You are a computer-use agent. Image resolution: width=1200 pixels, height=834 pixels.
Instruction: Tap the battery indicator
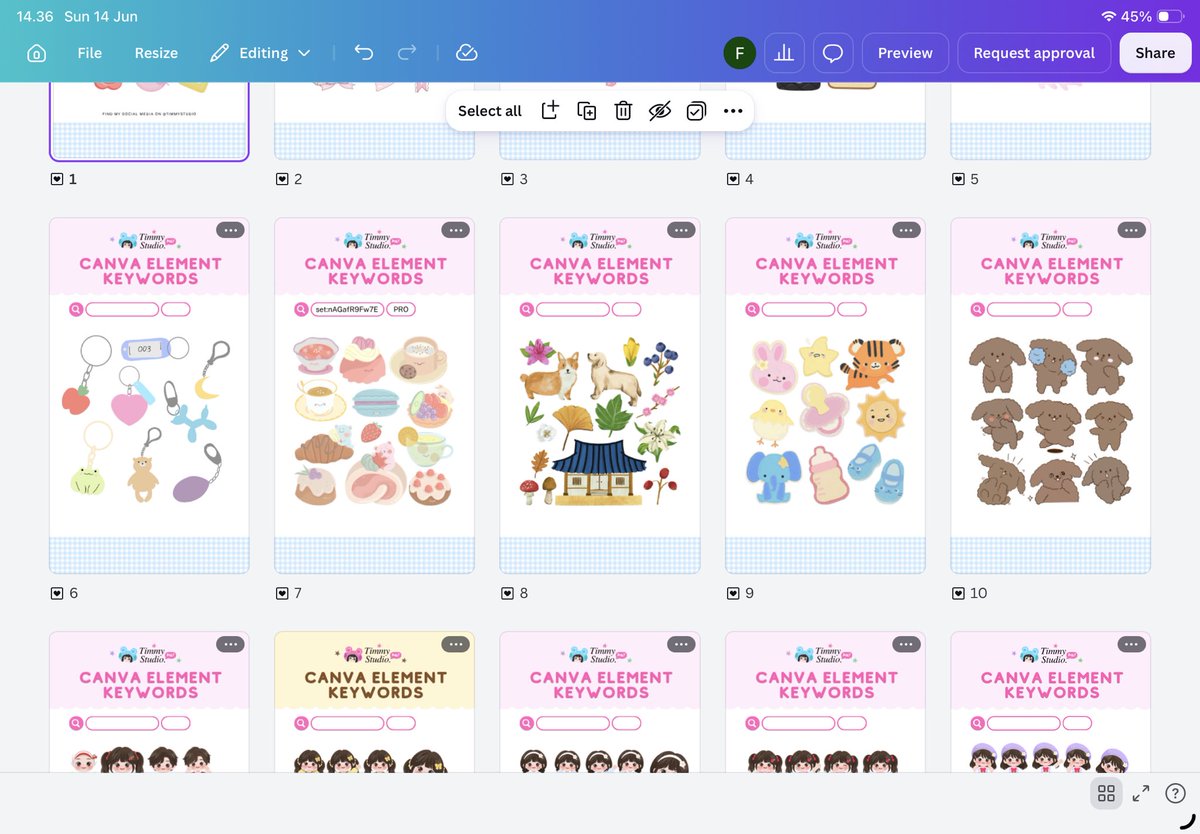pos(1170,16)
